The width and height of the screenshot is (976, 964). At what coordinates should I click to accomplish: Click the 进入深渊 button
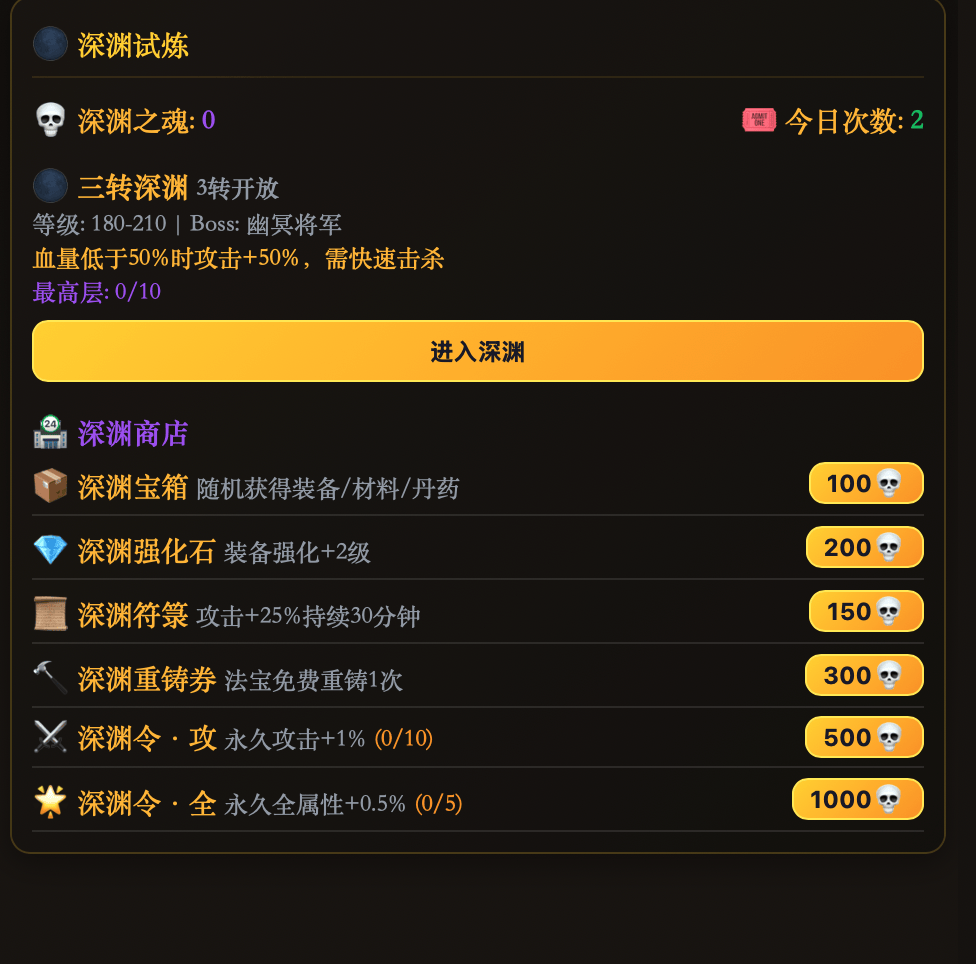[477, 351]
